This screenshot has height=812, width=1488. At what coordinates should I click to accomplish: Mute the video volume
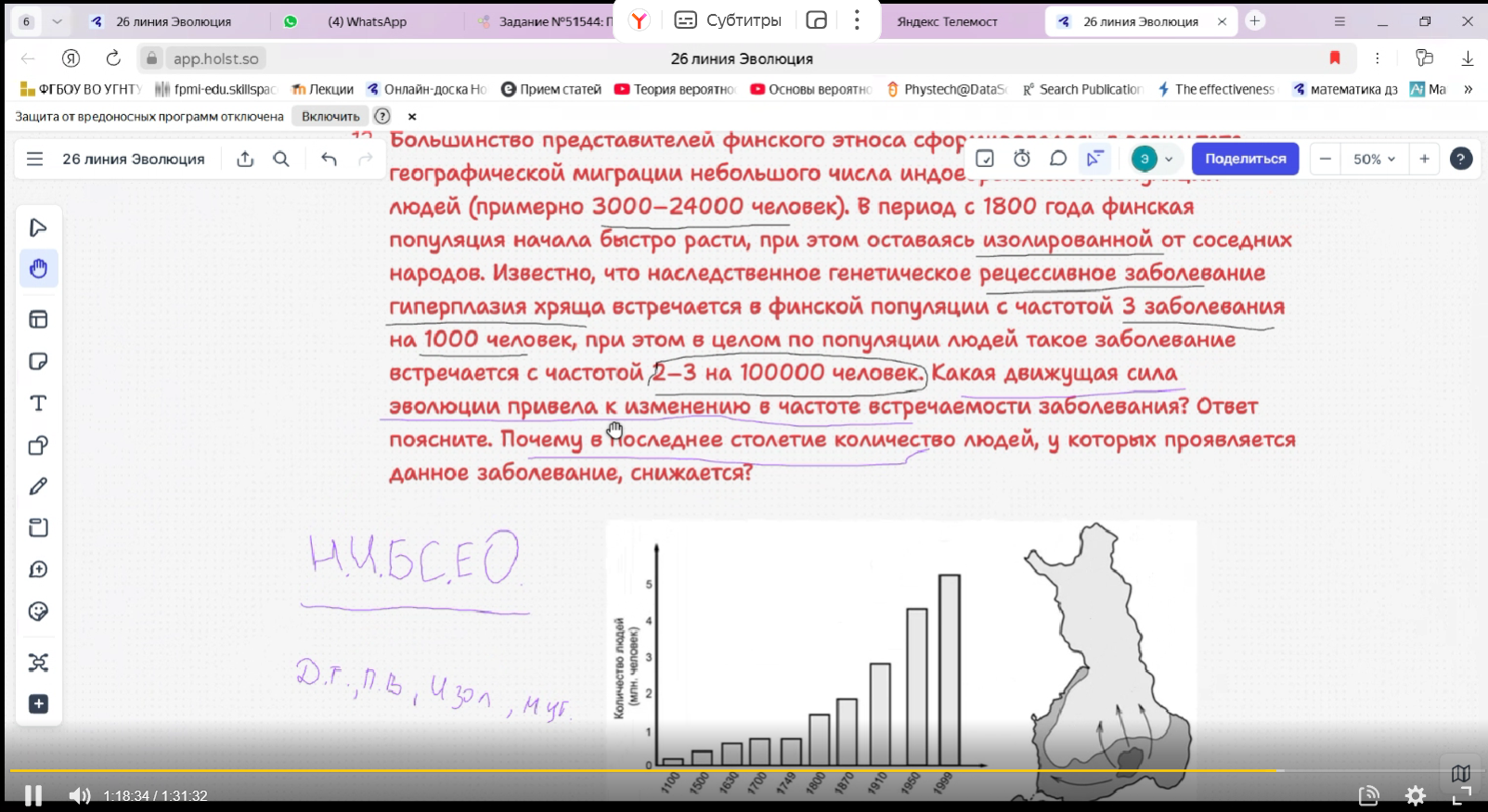click(x=80, y=795)
